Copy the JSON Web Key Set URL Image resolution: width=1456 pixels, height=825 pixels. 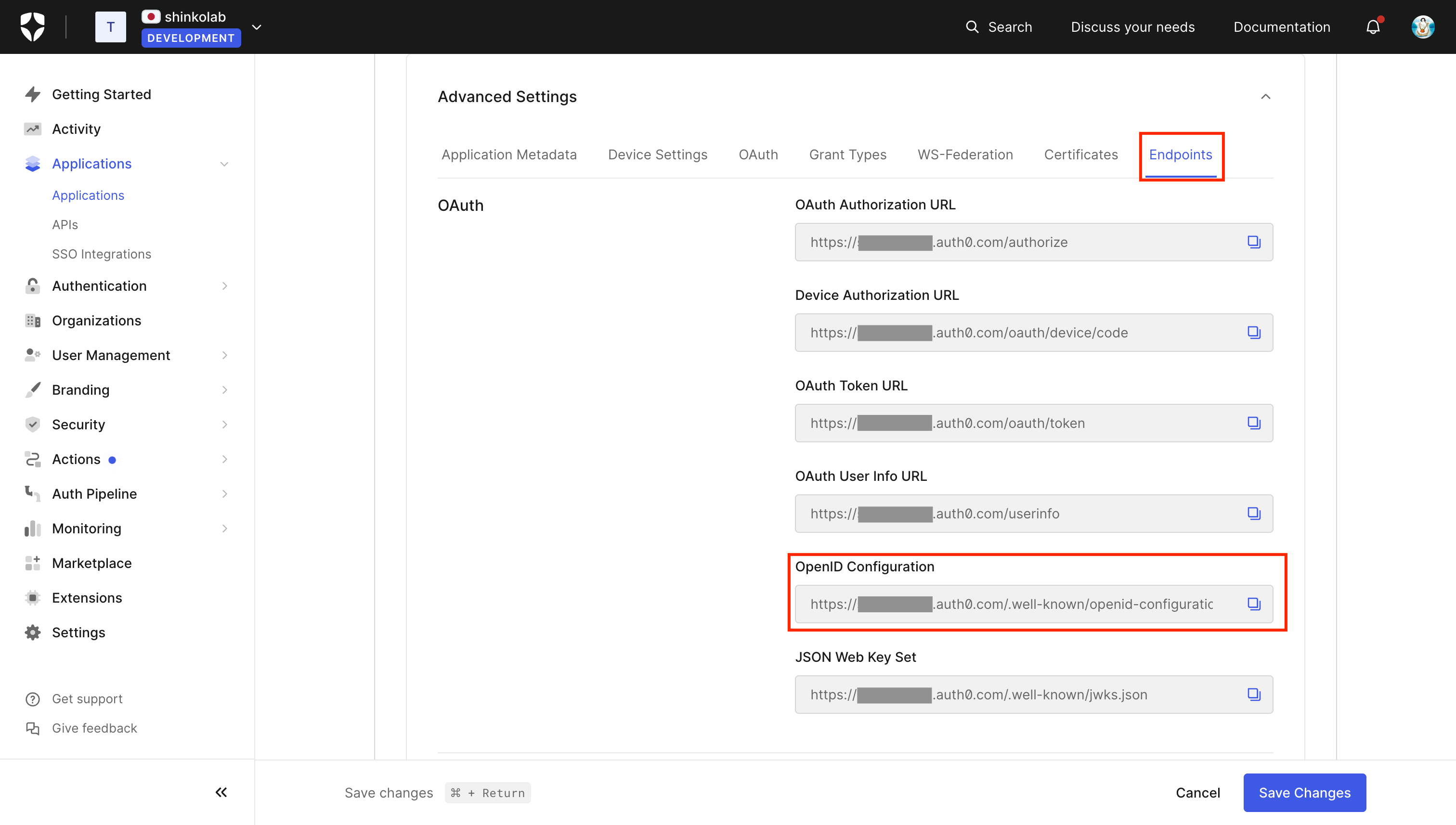[x=1254, y=694]
